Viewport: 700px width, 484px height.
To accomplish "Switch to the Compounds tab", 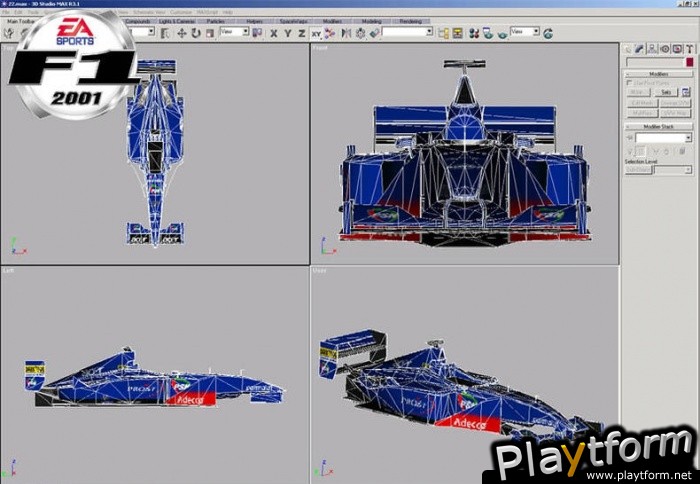I will pyautogui.click(x=138, y=21).
